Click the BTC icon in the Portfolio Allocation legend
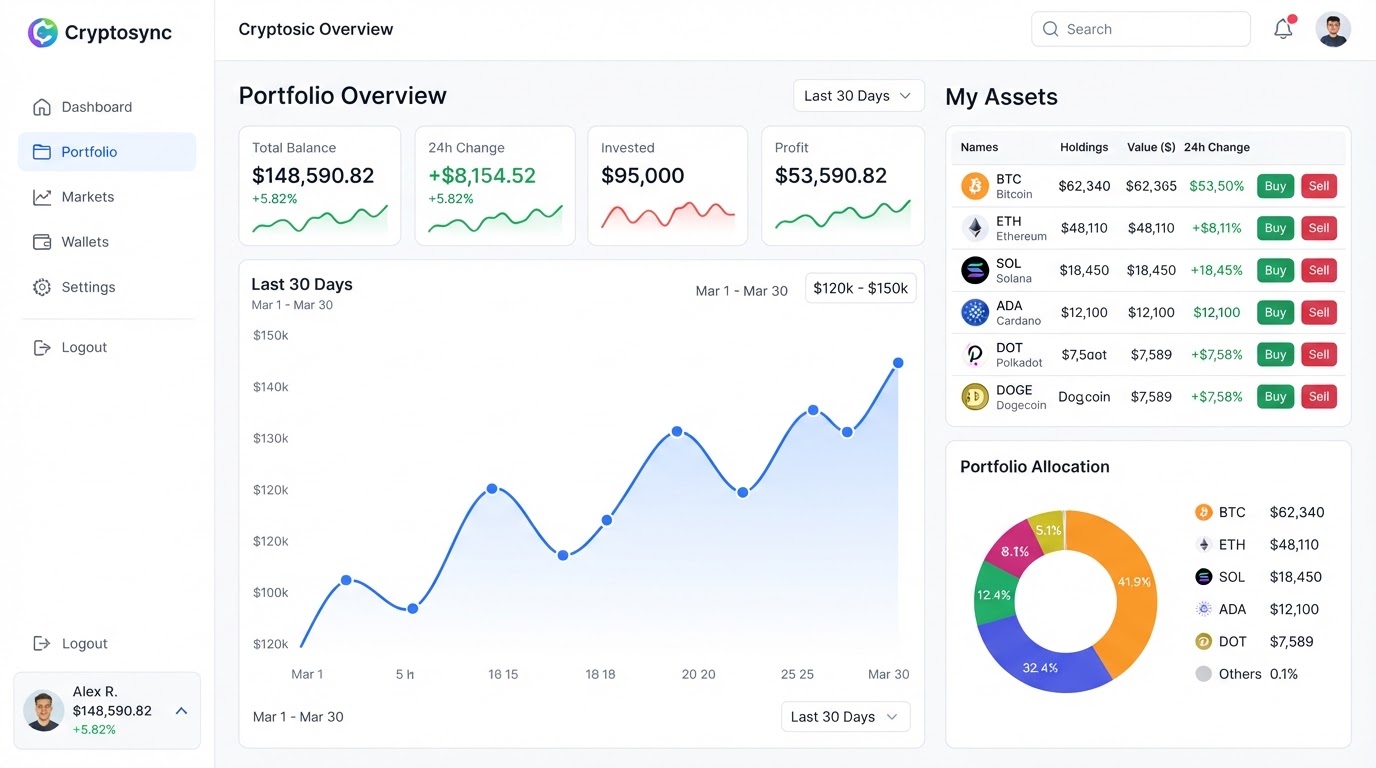Viewport: 1376px width, 768px height. (1204, 512)
